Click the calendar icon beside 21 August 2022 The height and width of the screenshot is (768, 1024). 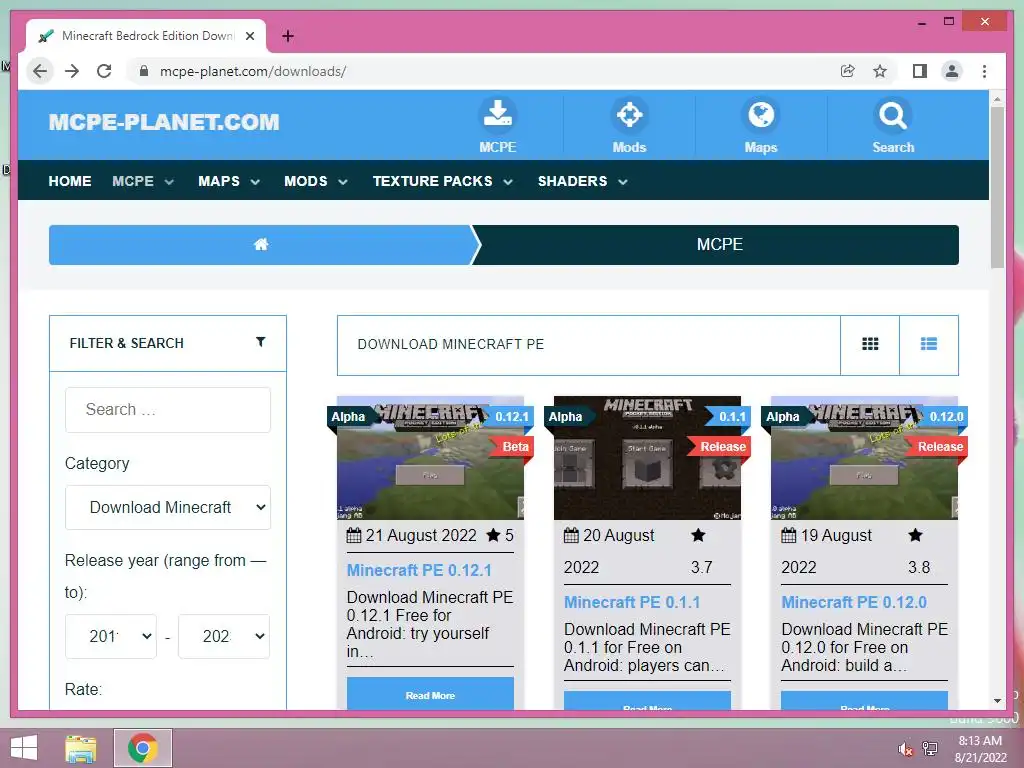(354, 536)
